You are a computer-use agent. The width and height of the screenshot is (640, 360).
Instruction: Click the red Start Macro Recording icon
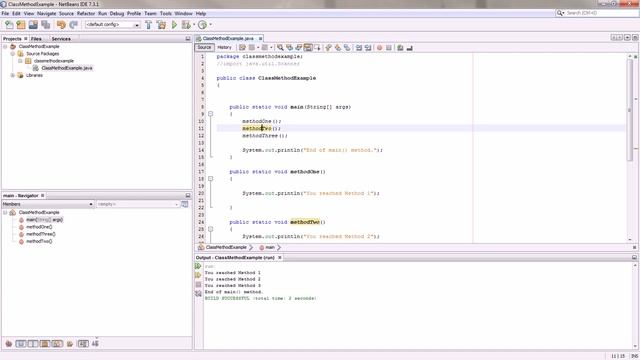[x=380, y=48]
